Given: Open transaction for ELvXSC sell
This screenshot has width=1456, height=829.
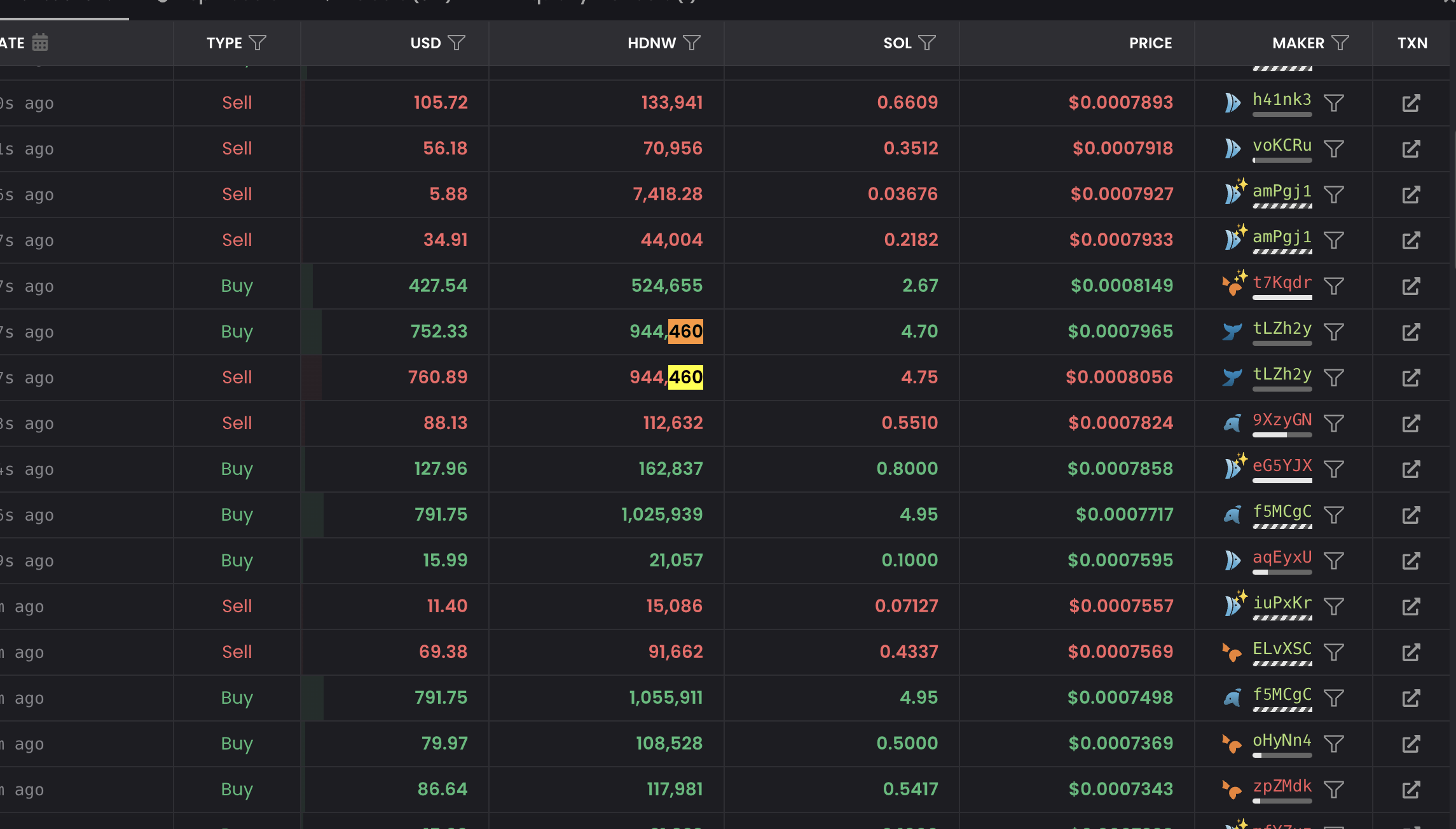Looking at the screenshot, I should (1411, 652).
